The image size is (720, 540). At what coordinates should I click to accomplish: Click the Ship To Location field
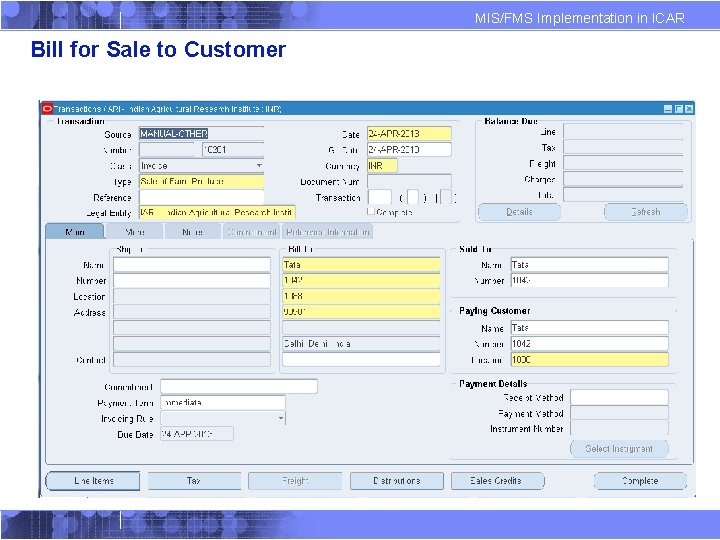tap(192, 296)
